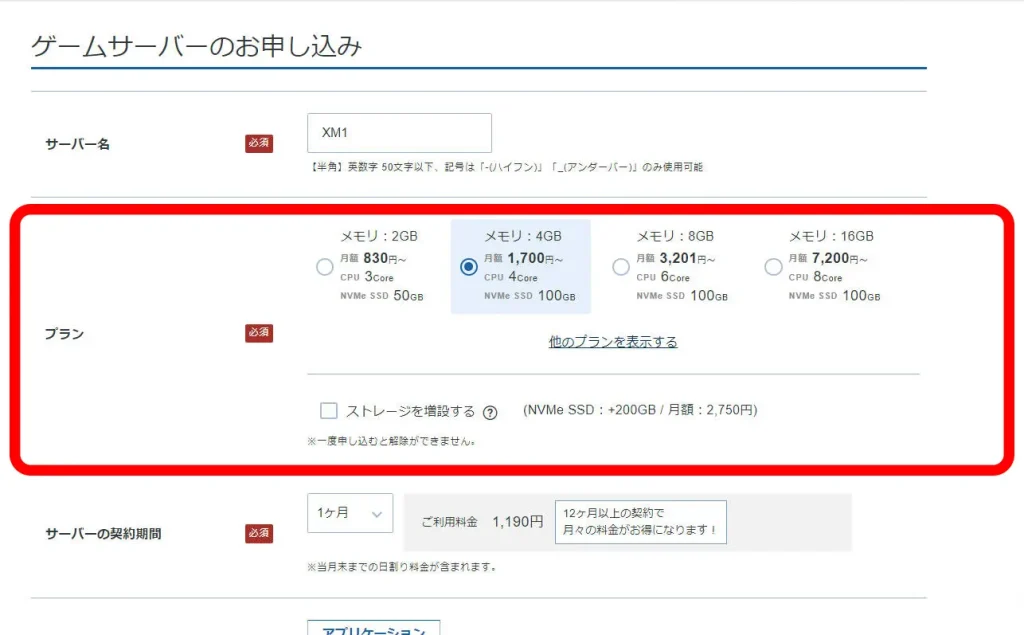This screenshot has width=1024, height=635.
Task: Click the アプリケーション button at the bottom
Action: [372, 628]
